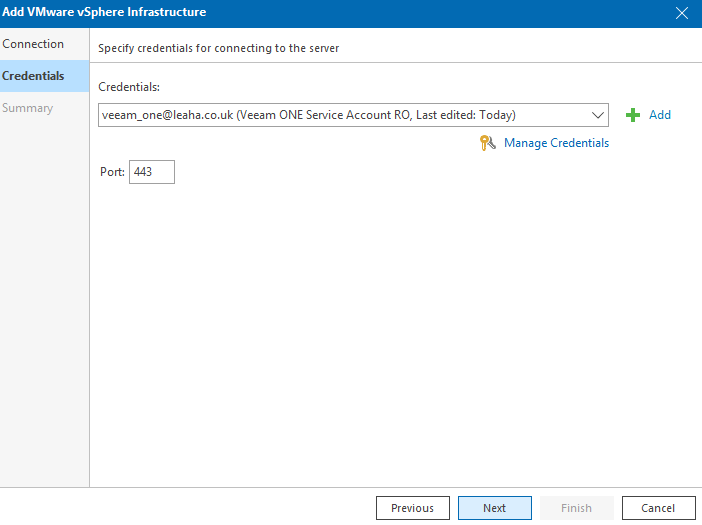Click the green plus icon beside Add
Screen dimensions: 702x525
633,115
